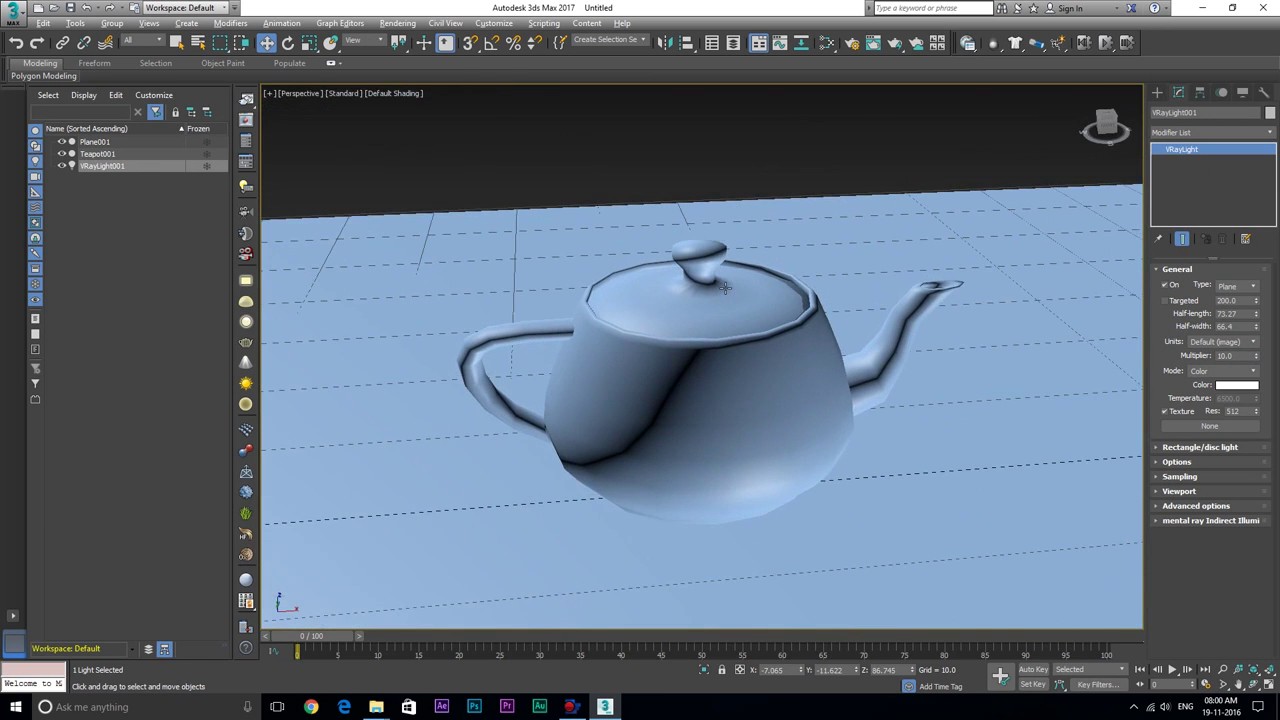Open the Graph Editors menu
The image size is (1280, 720).
(x=340, y=23)
